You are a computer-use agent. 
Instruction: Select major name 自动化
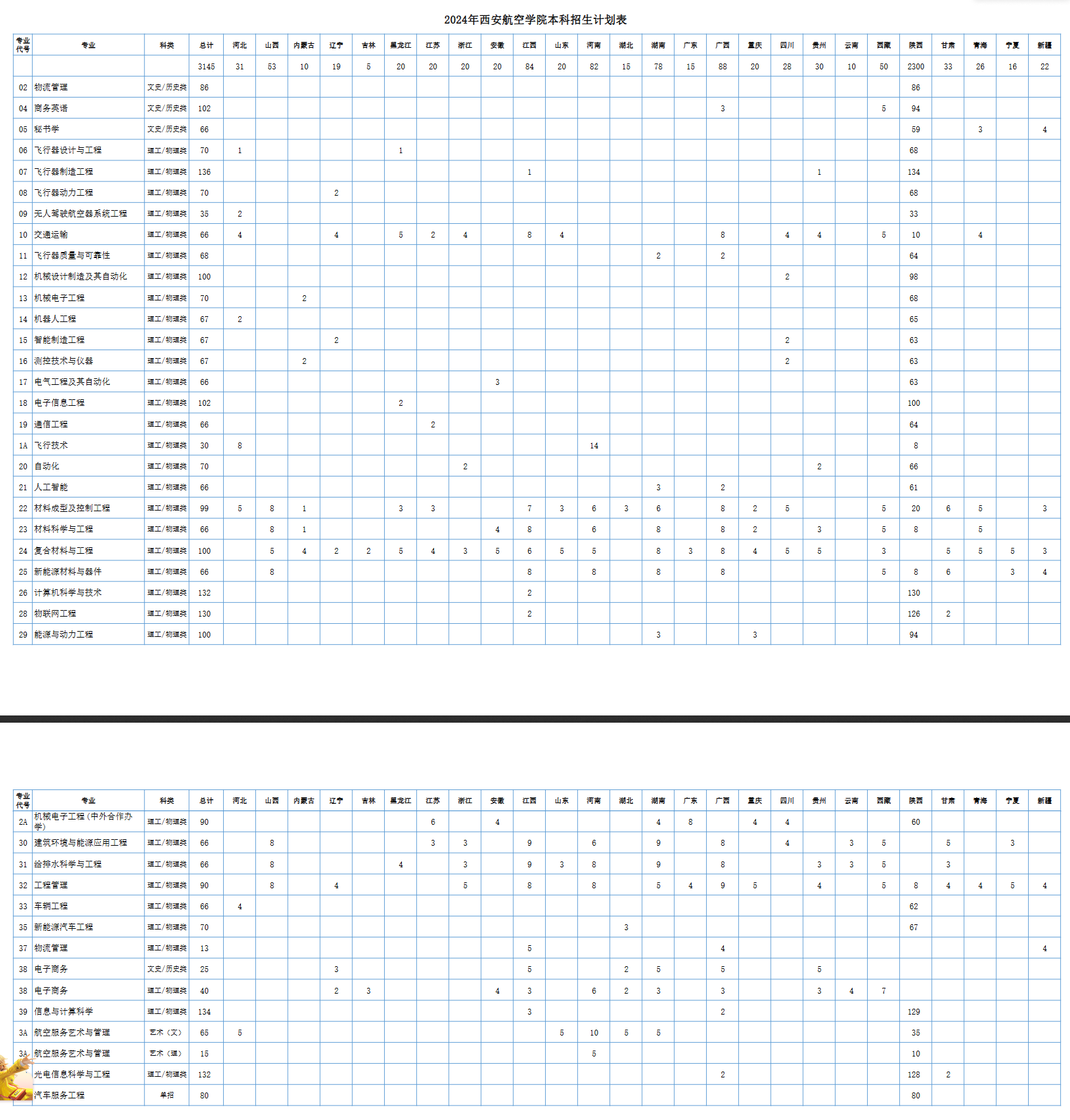[x=46, y=467]
